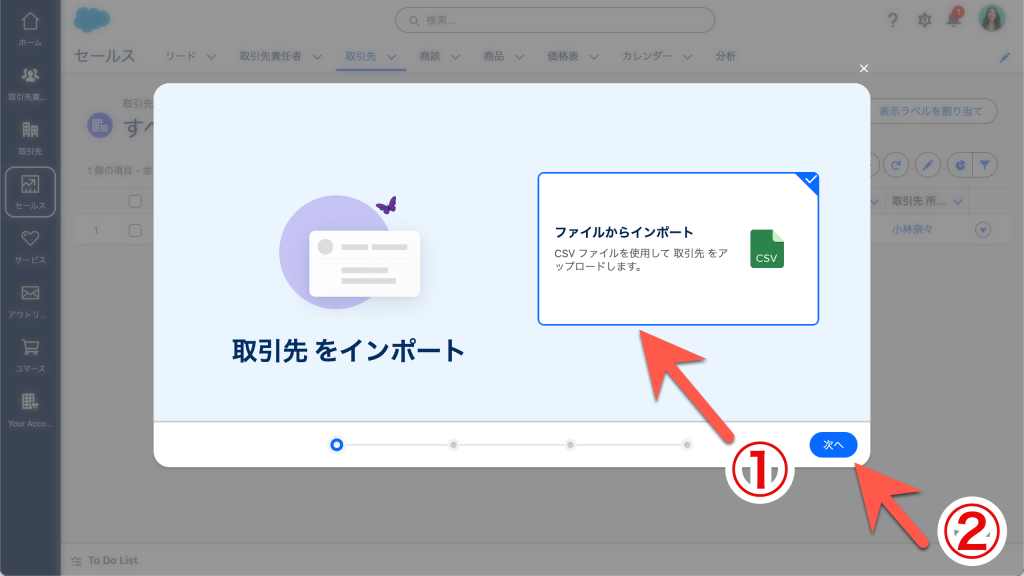
Task: Switch to the 取引先 tab
Action: [x=360, y=56]
